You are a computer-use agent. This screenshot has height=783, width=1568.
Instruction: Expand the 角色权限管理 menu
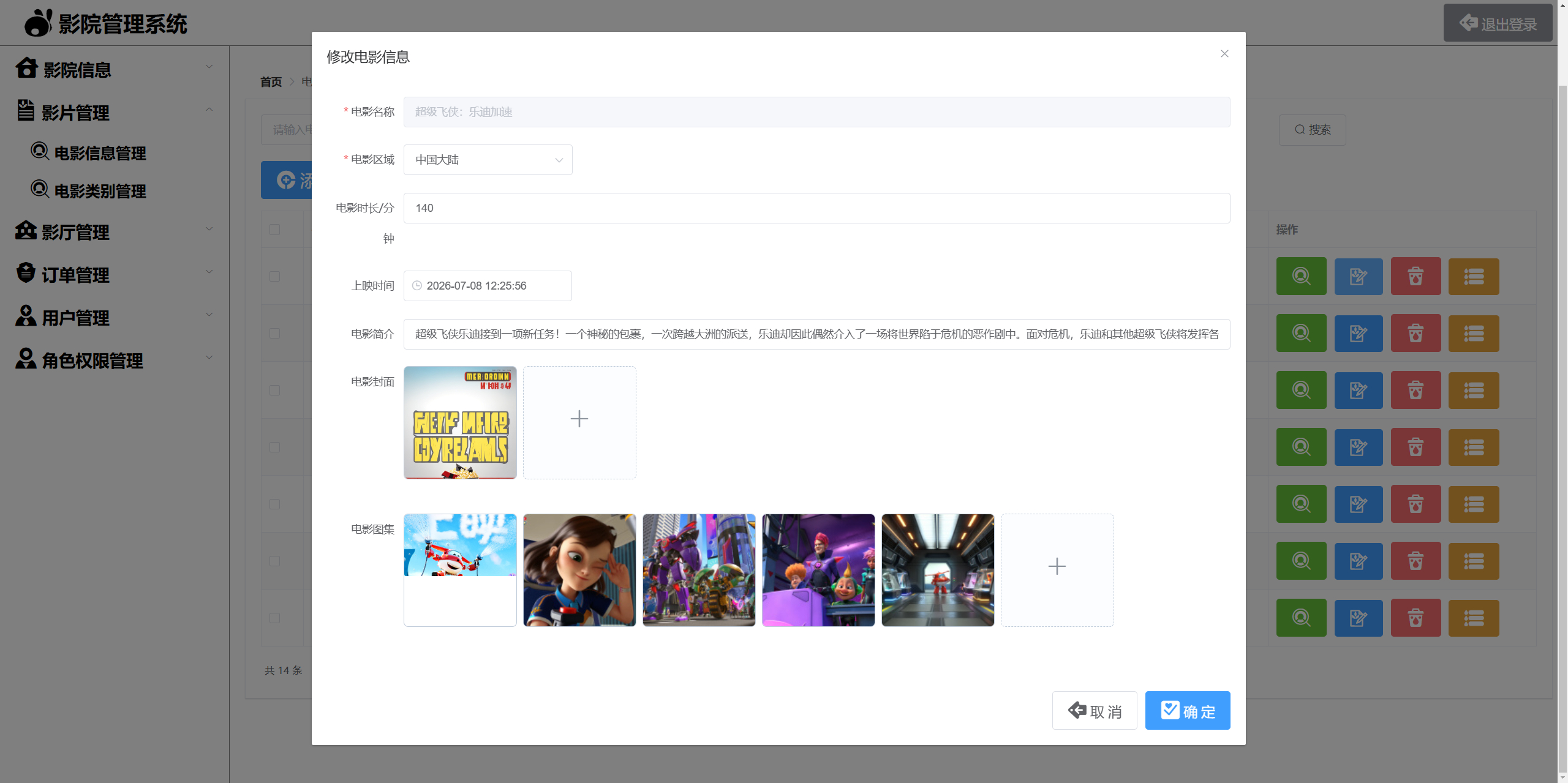click(115, 359)
